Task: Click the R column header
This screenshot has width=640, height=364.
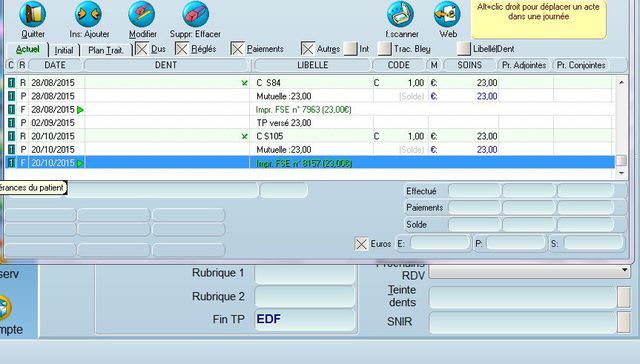Action: [x=22, y=65]
